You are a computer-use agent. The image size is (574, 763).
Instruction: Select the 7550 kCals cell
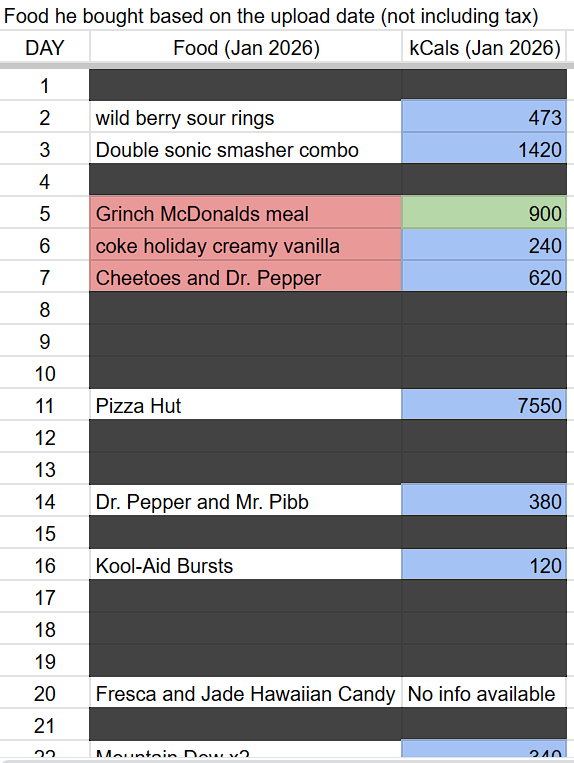(x=484, y=405)
